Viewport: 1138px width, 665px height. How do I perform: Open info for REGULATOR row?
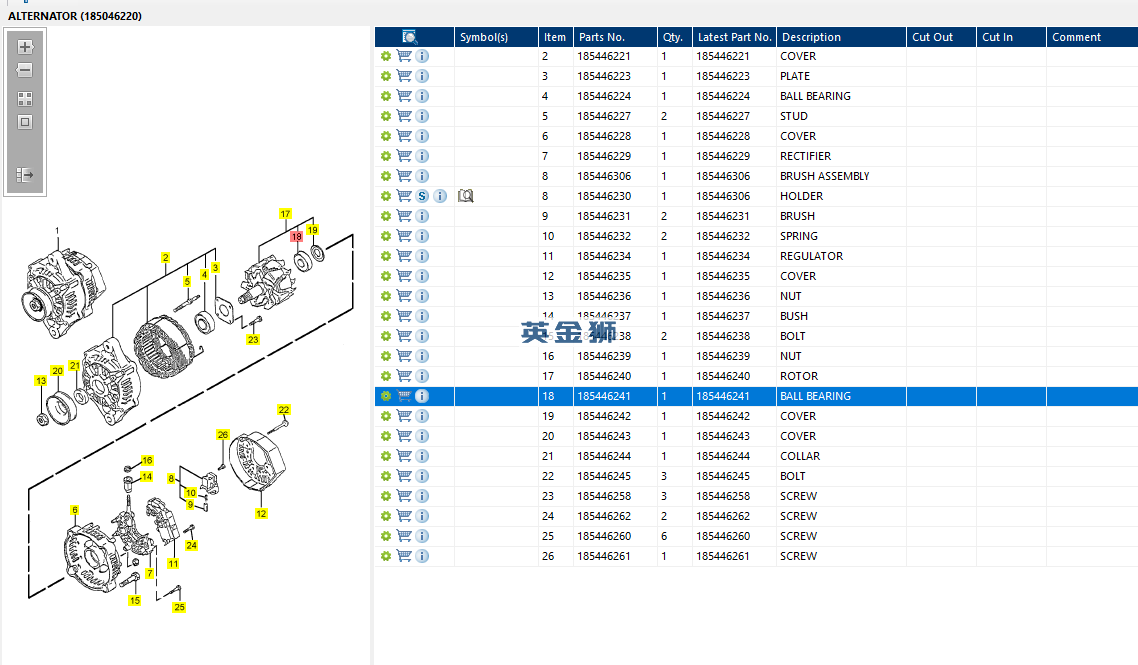[422, 256]
